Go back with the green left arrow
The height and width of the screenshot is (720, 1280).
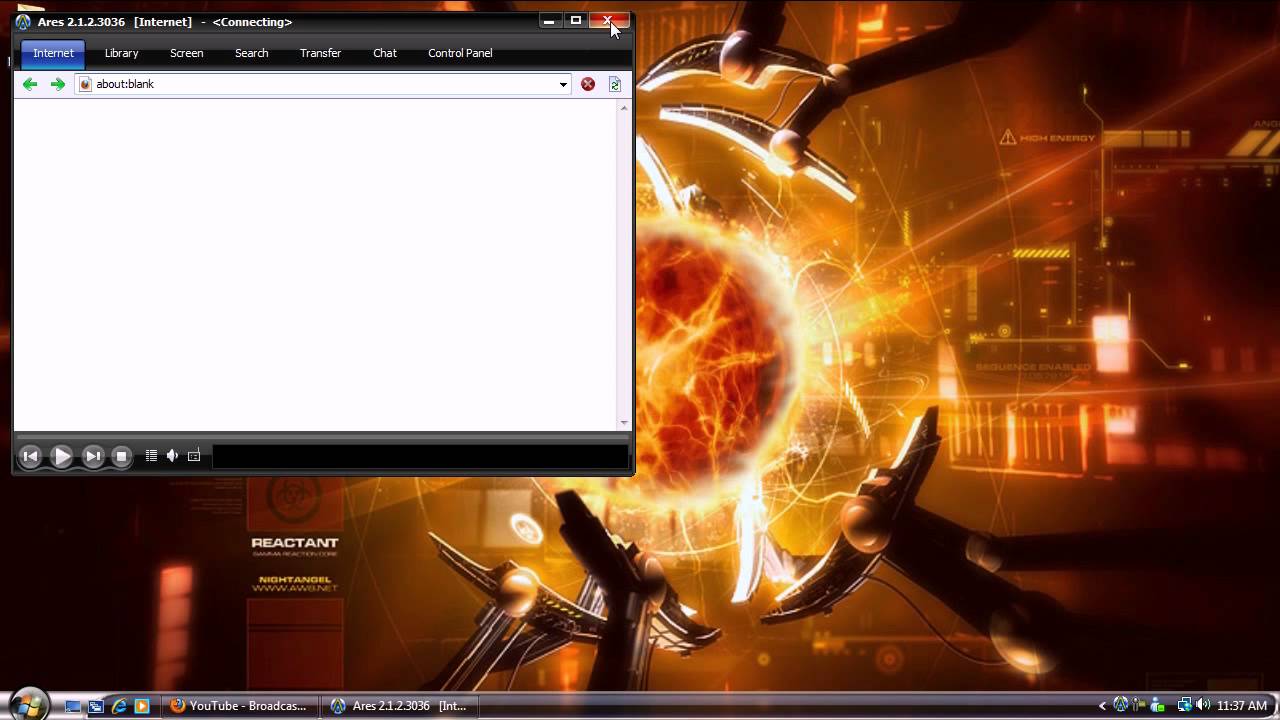(x=30, y=84)
